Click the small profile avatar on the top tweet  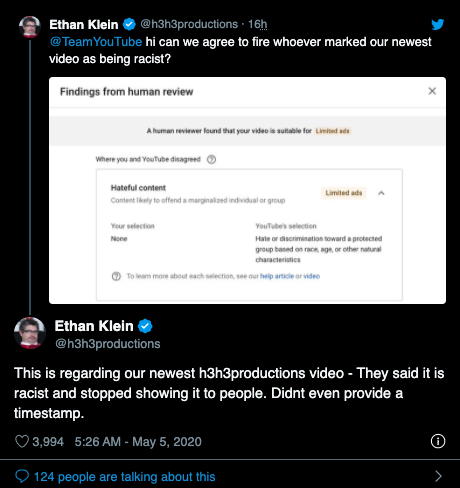click(30, 27)
